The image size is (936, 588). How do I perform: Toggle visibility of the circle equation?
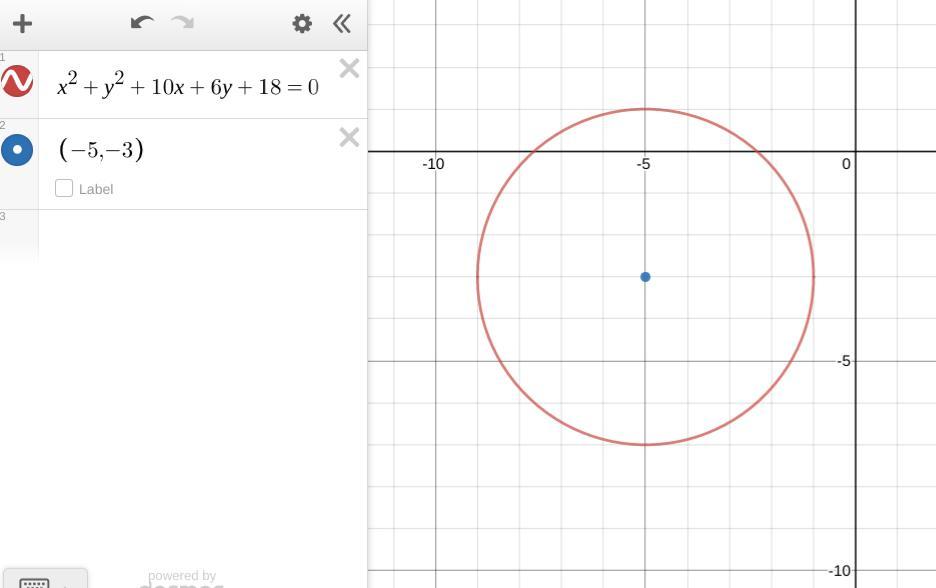point(17,81)
